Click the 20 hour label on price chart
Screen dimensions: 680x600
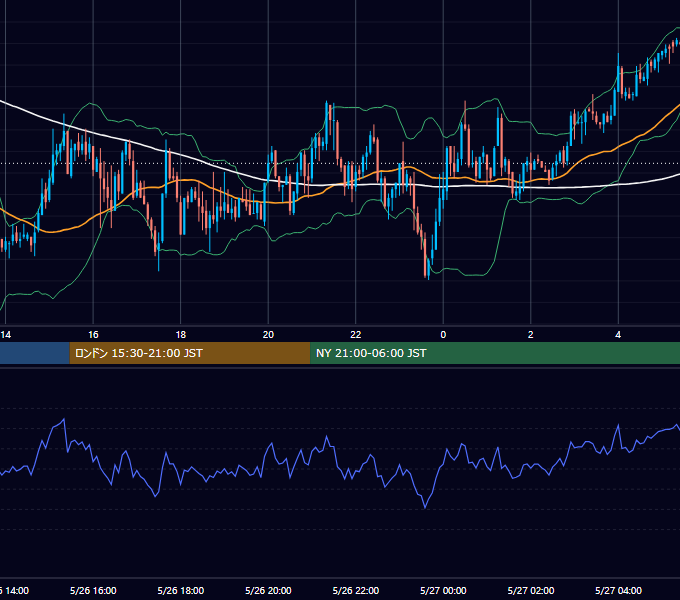[268, 335]
